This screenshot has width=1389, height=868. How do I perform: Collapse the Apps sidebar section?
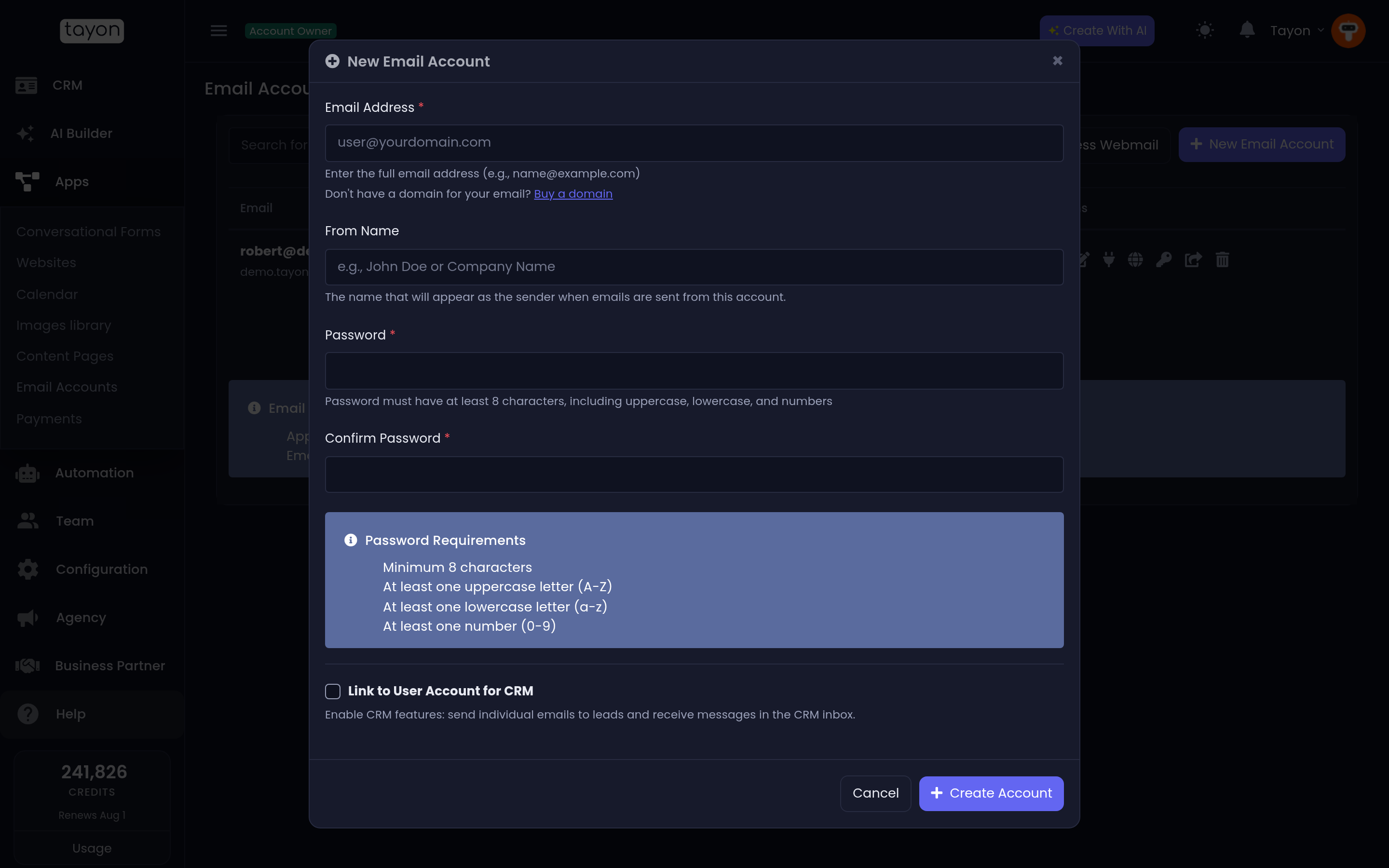[72, 181]
